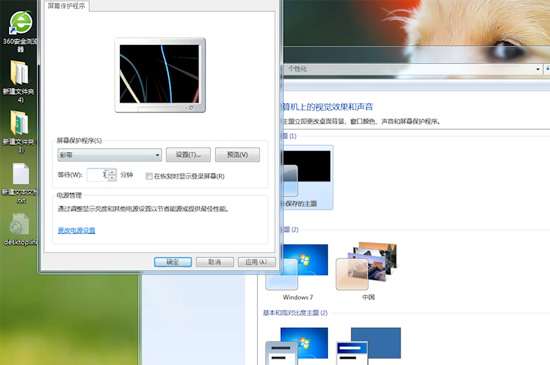This screenshot has width=550, height=365.
Task: Decrease wait minutes with down arrow
Action: pos(112,178)
